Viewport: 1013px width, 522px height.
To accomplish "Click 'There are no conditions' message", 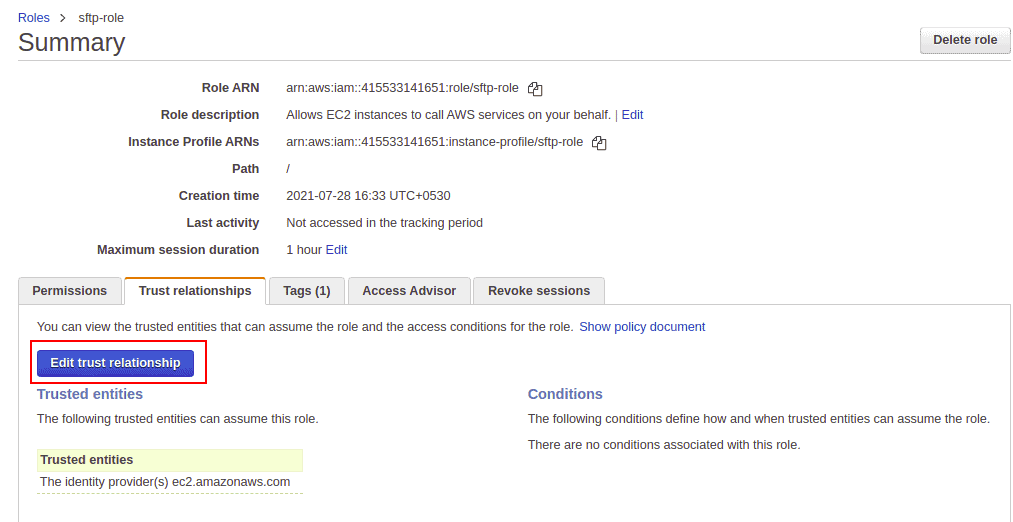I will [664, 445].
